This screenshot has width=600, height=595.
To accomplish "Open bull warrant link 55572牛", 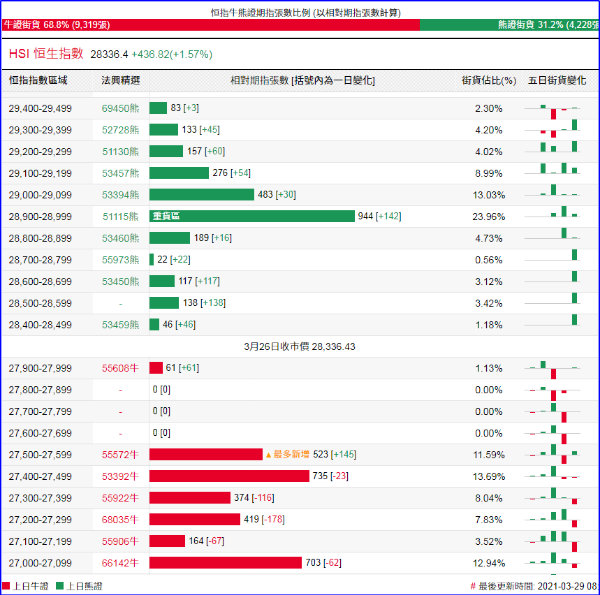I will 120,455.
